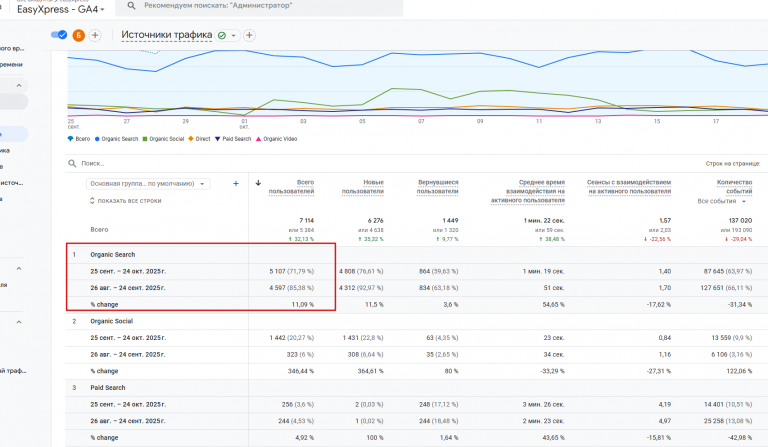Click the sort arrow by Всего пользователей

pyautogui.click(x=258, y=183)
